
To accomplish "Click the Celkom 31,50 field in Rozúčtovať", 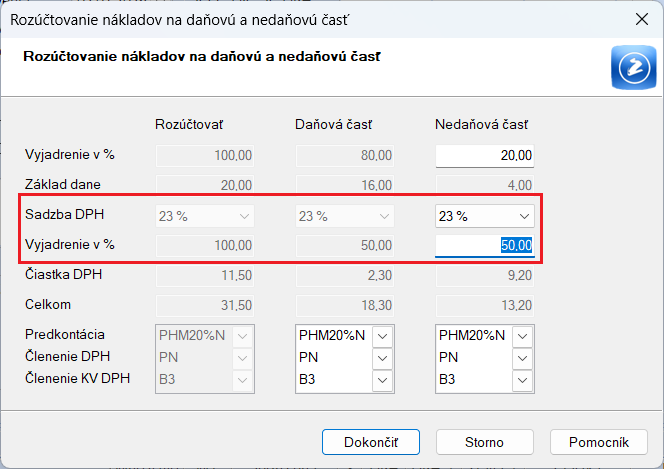I will click(x=205, y=303).
